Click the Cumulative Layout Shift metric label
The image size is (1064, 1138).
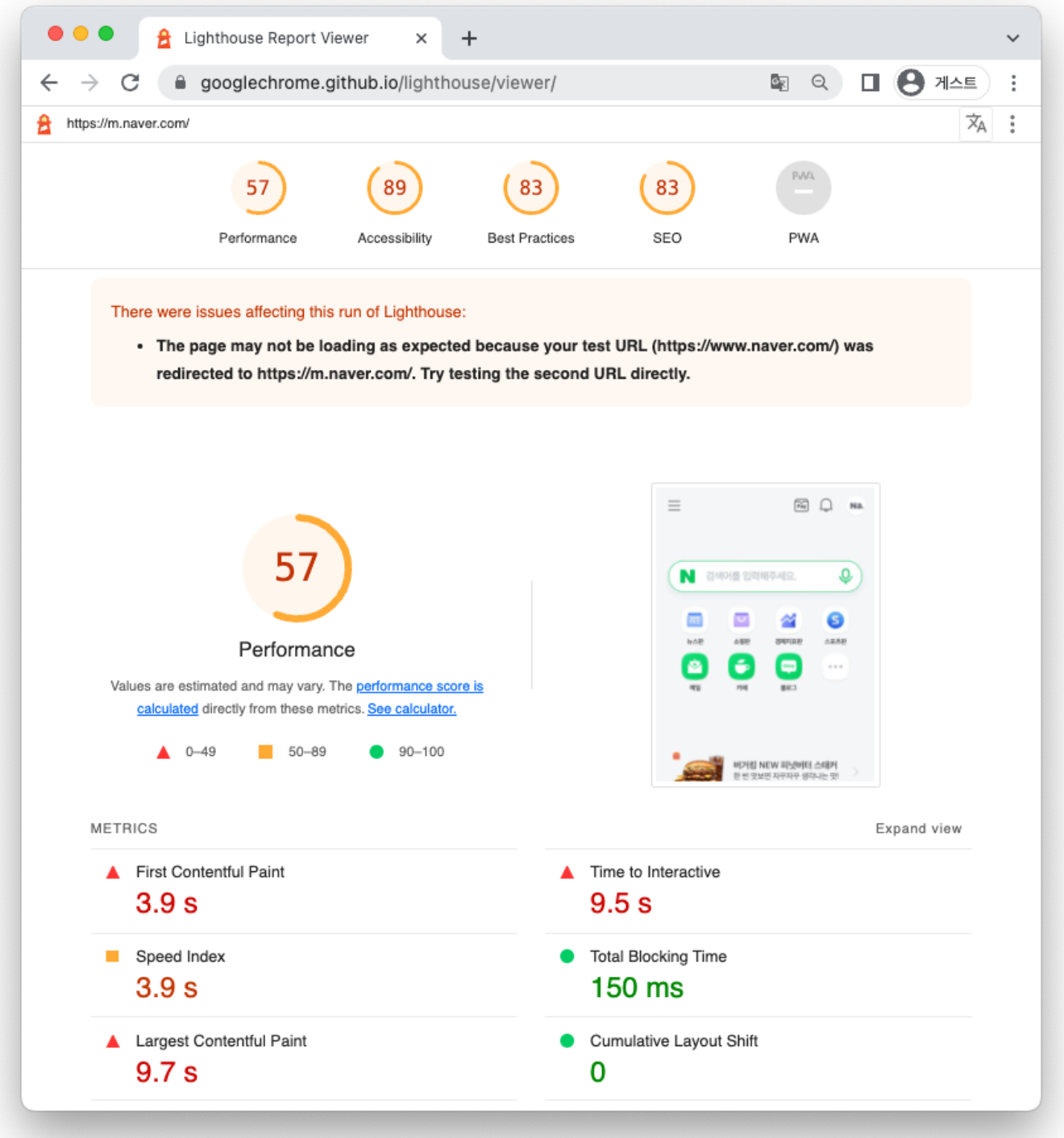[674, 1041]
